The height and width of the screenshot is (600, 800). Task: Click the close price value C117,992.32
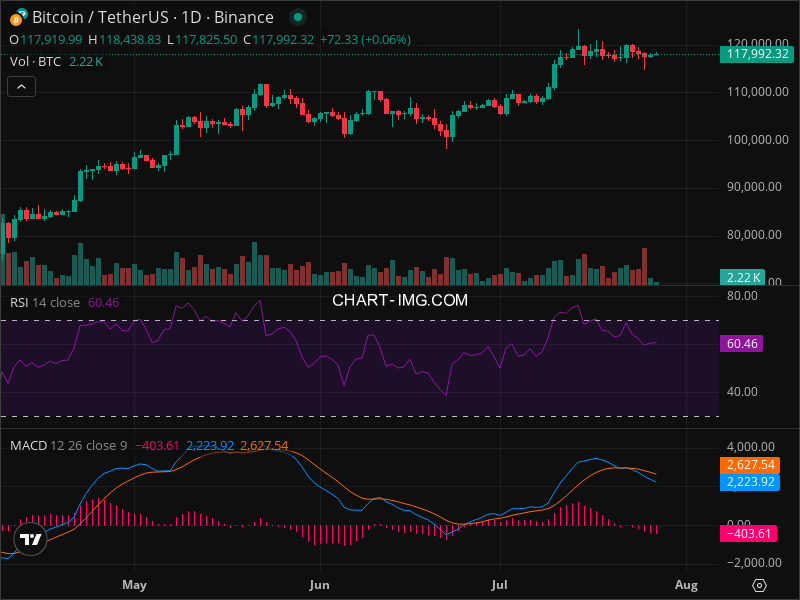coord(279,40)
